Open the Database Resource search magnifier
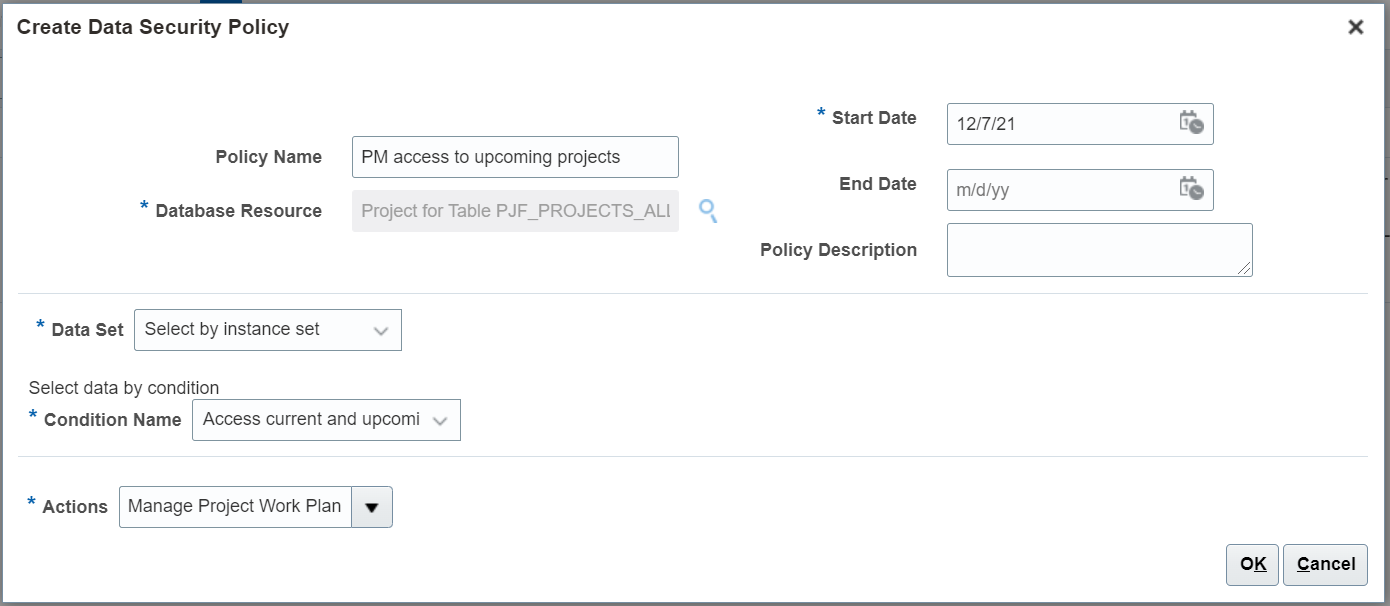The width and height of the screenshot is (1390, 606). (708, 211)
